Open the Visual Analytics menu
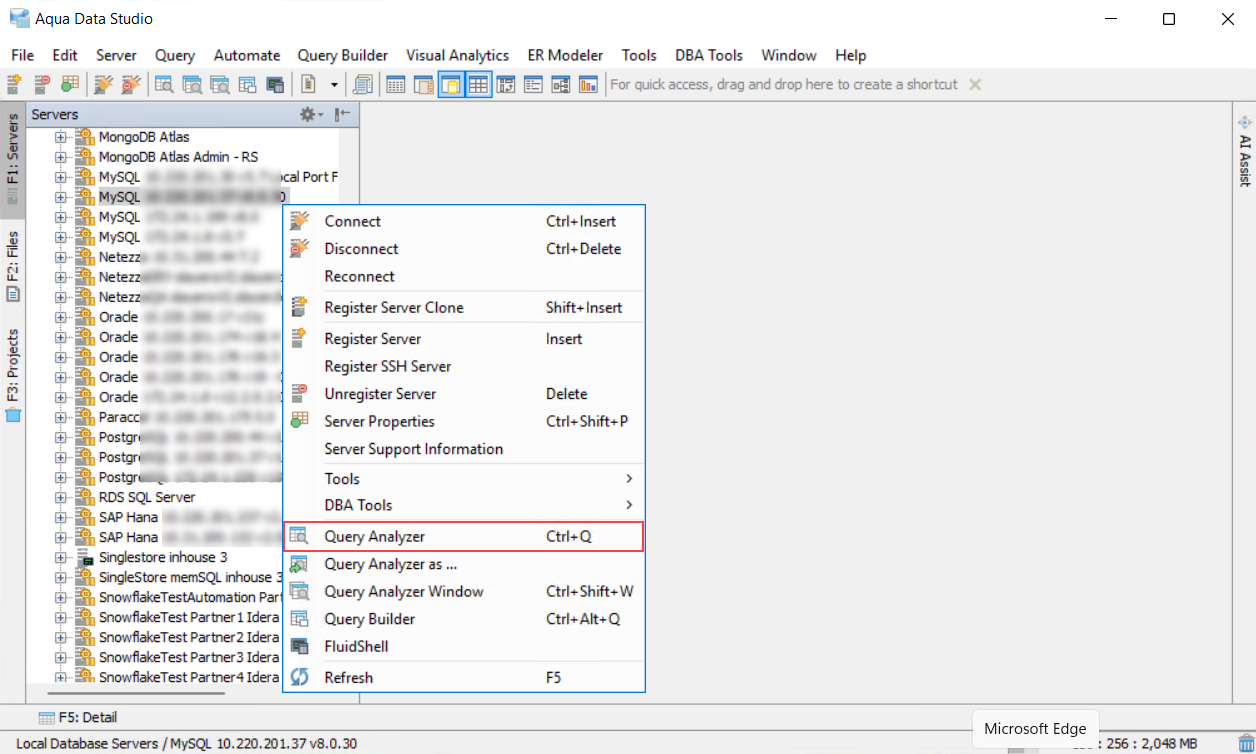Screen dimensions: 1256x754 457,55
